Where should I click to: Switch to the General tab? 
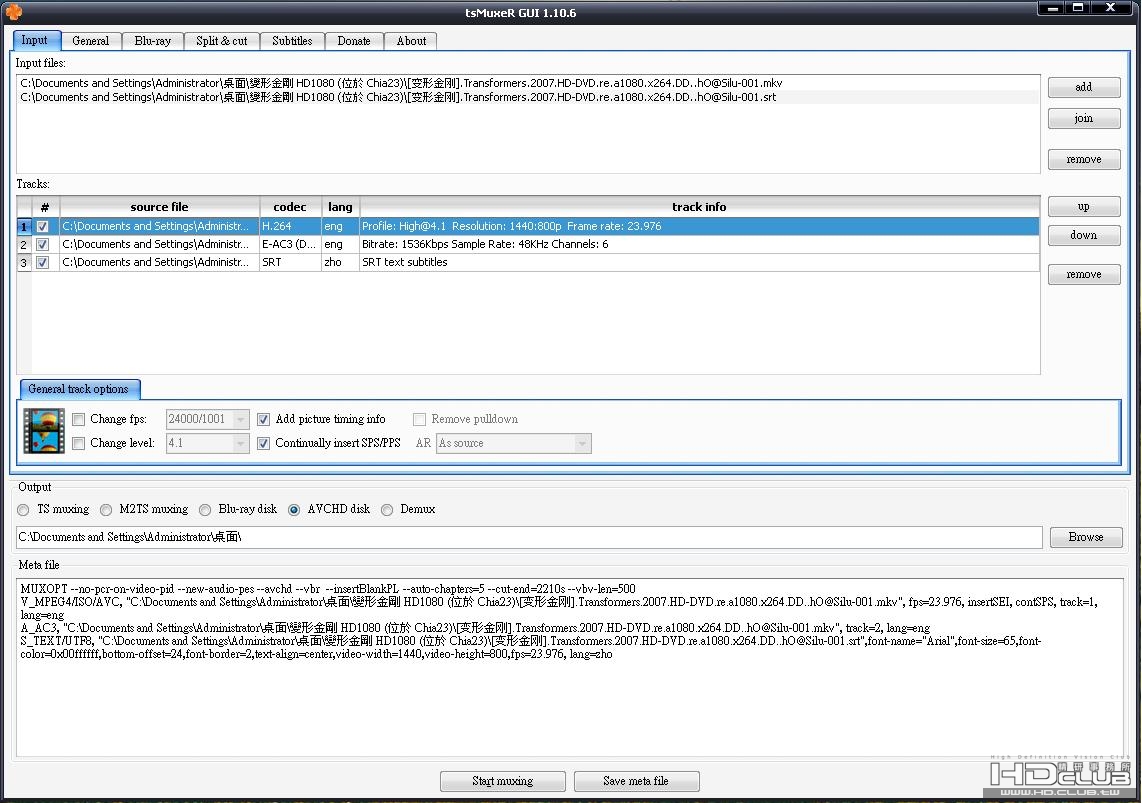point(90,41)
